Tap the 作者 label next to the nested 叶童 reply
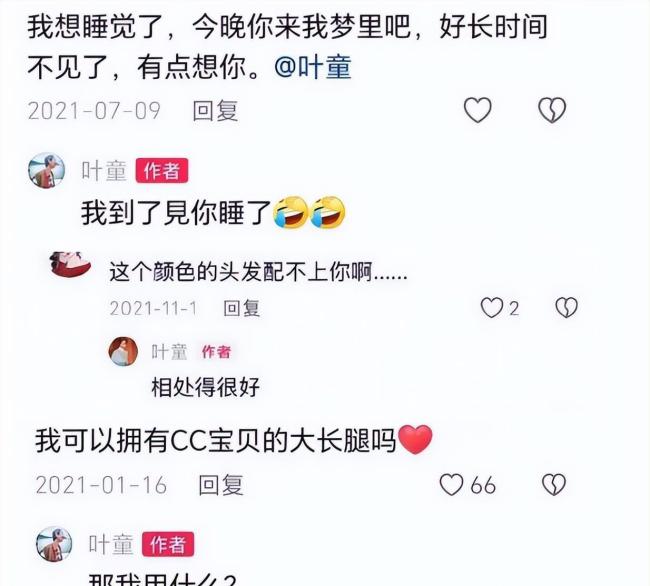The width and height of the screenshot is (650, 586). coord(216,352)
